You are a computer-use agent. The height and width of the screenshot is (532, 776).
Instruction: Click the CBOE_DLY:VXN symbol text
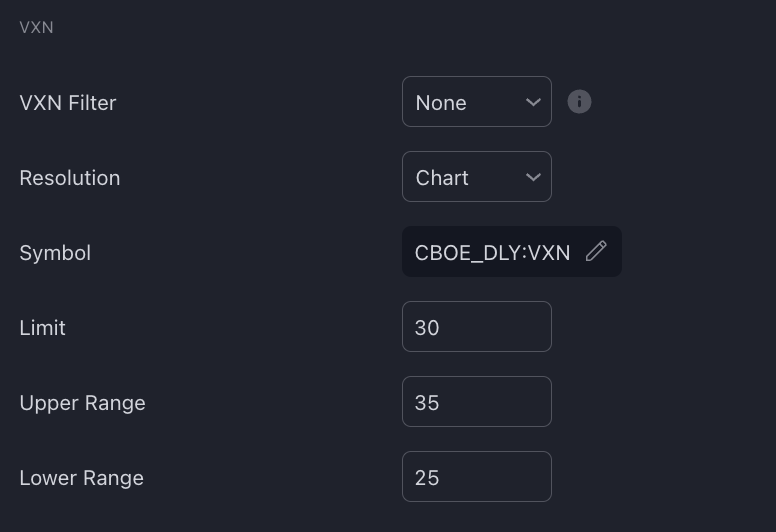pyautogui.click(x=492, y=253)
